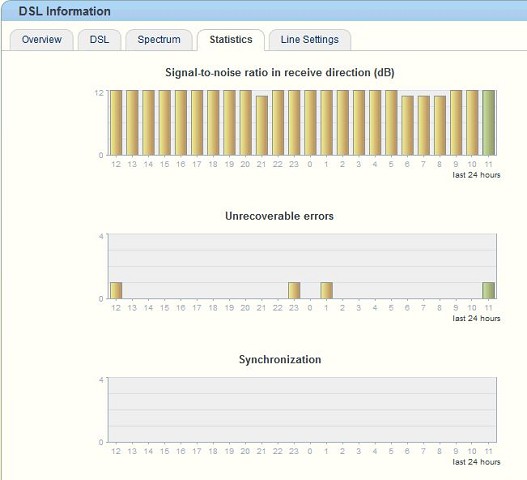
Task: Select the Spectrum tab
Action: tap(159, 40)
